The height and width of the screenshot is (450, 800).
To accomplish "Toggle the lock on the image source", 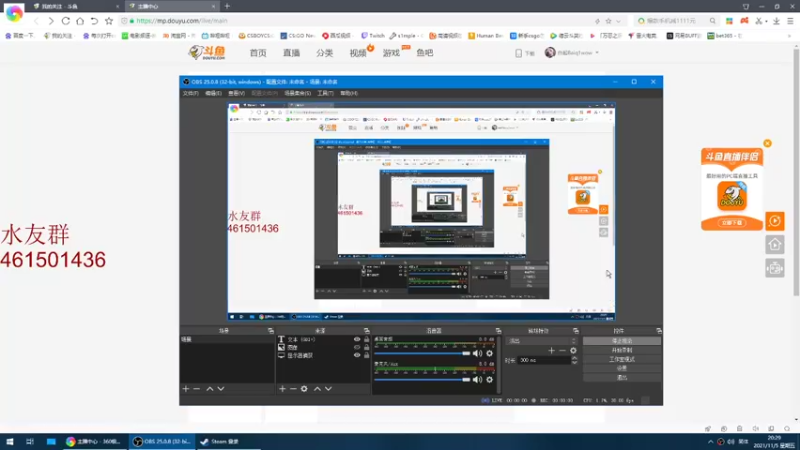I will (x=366, y=347).
